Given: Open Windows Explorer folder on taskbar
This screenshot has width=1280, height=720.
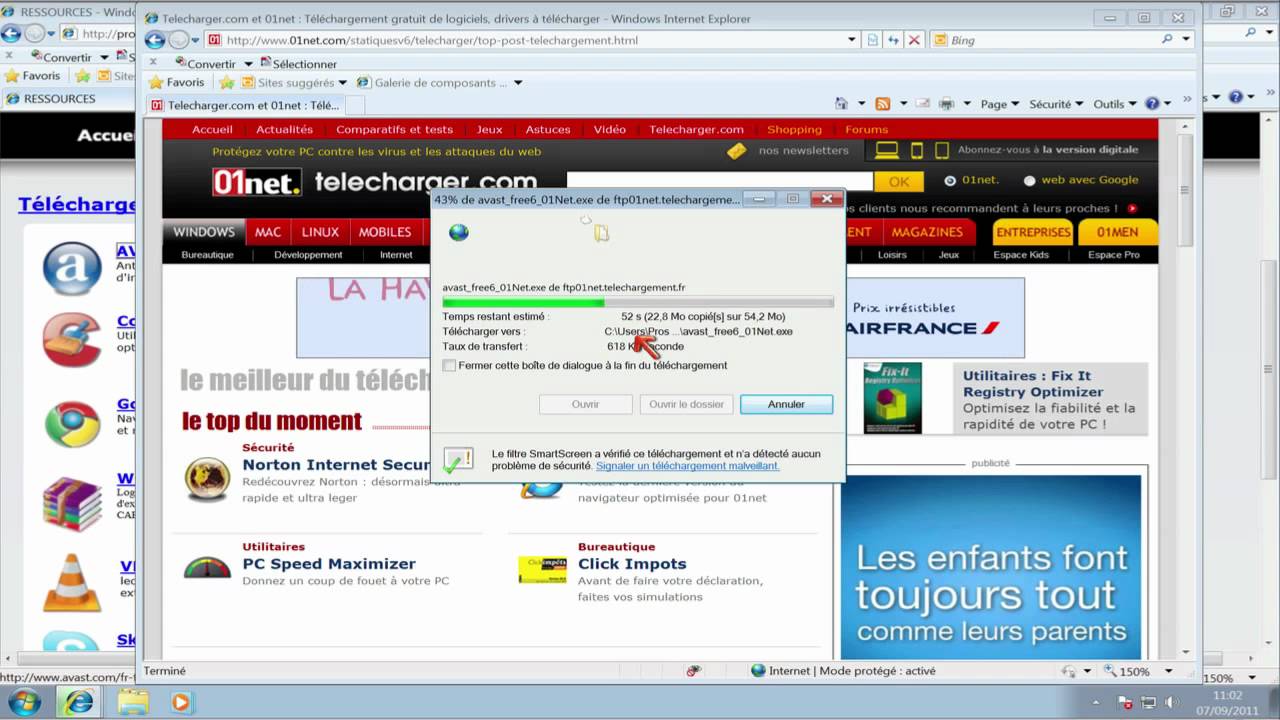Looking at the screenshot, I should click(132, 702).
